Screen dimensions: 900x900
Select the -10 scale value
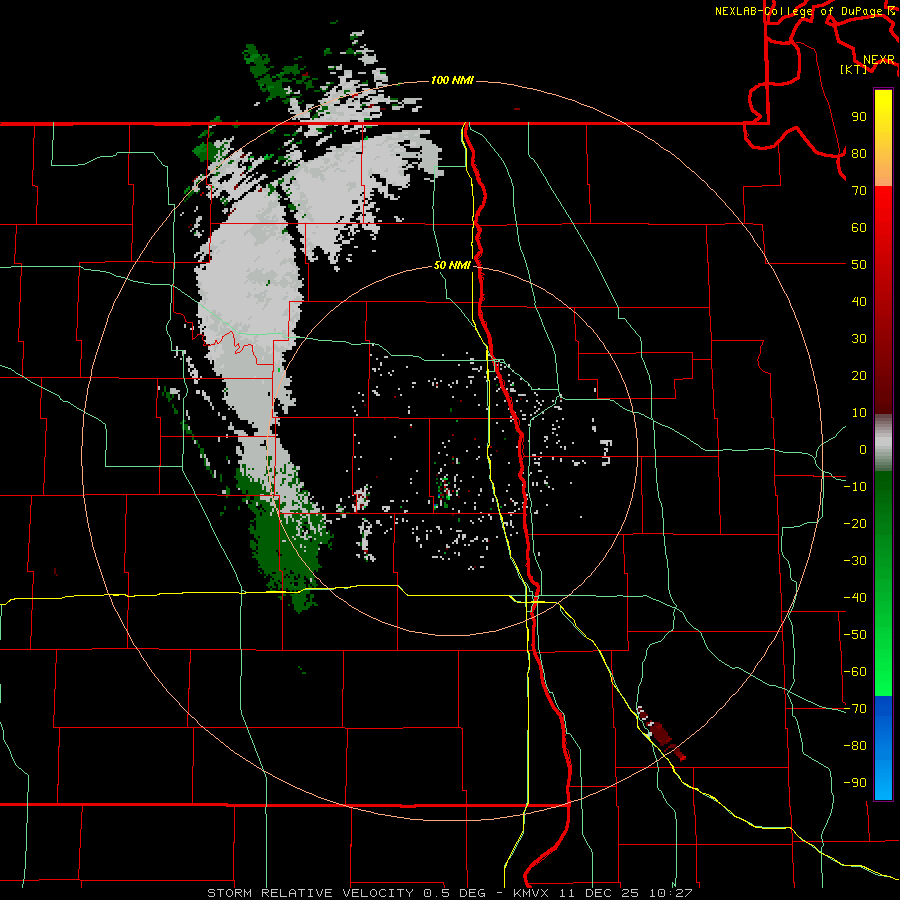tap(855, 487)
